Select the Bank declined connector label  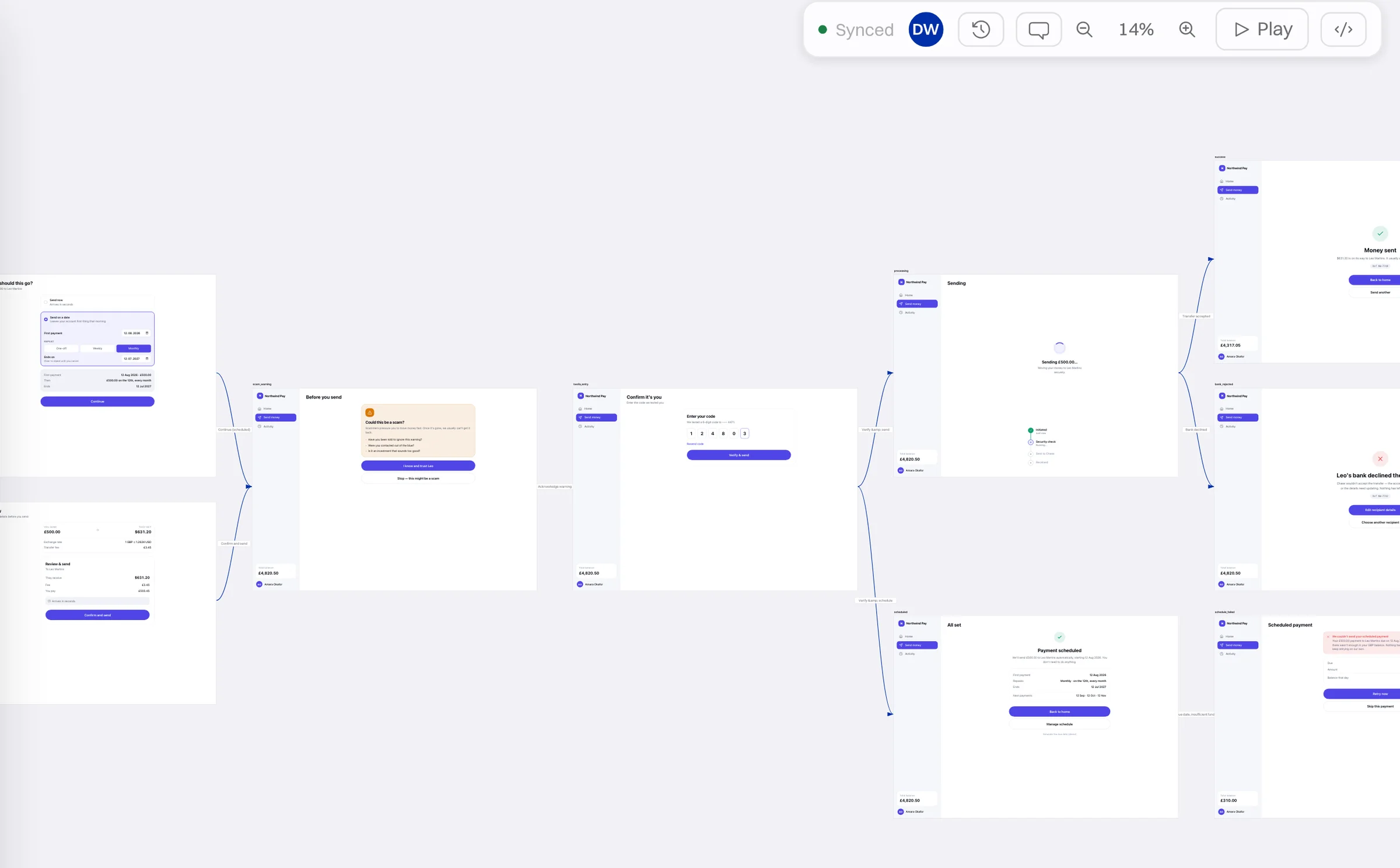coord(1196,430)
